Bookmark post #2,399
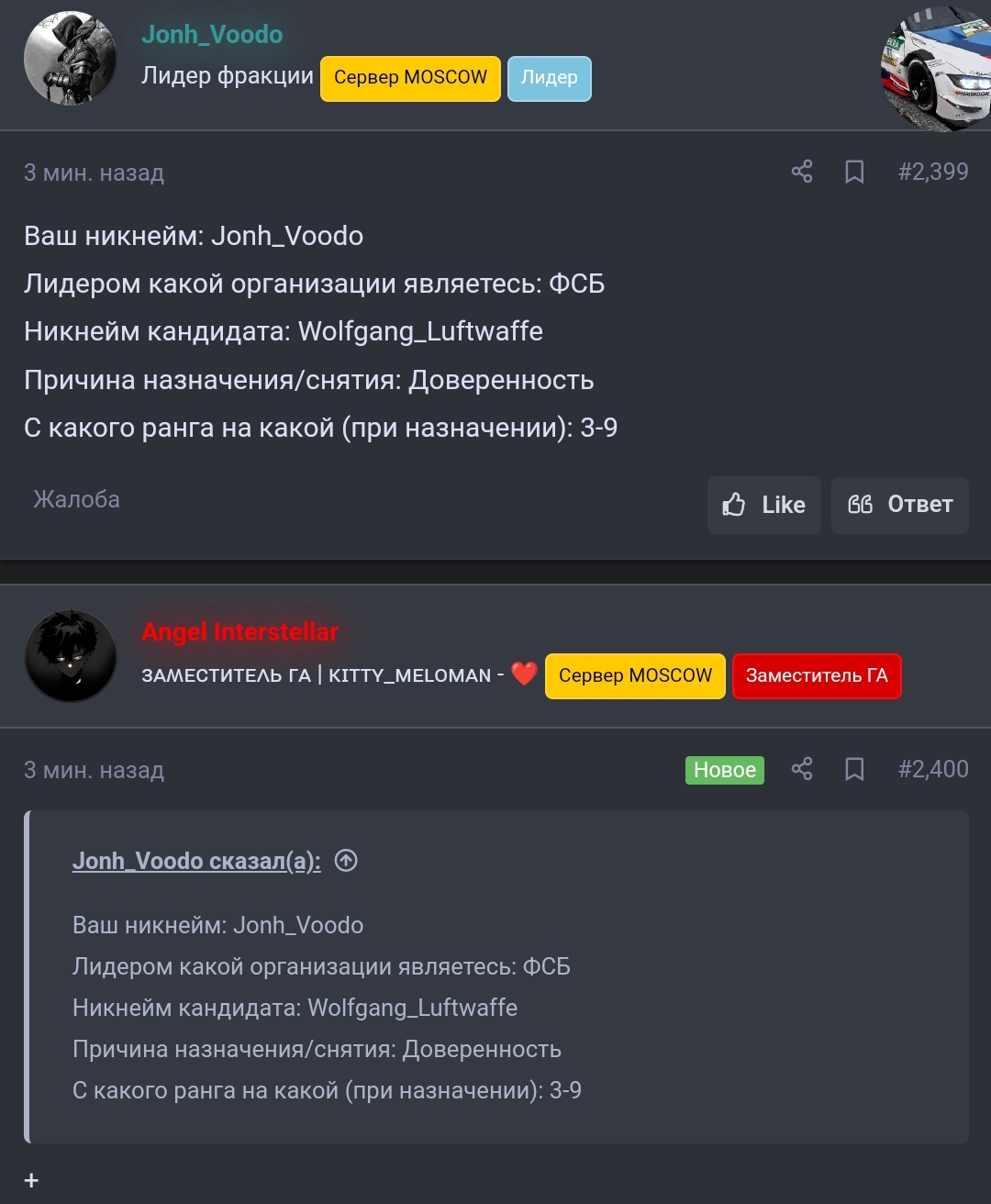The width and height of the screenshot is (991, 1204). coord(854,172)
